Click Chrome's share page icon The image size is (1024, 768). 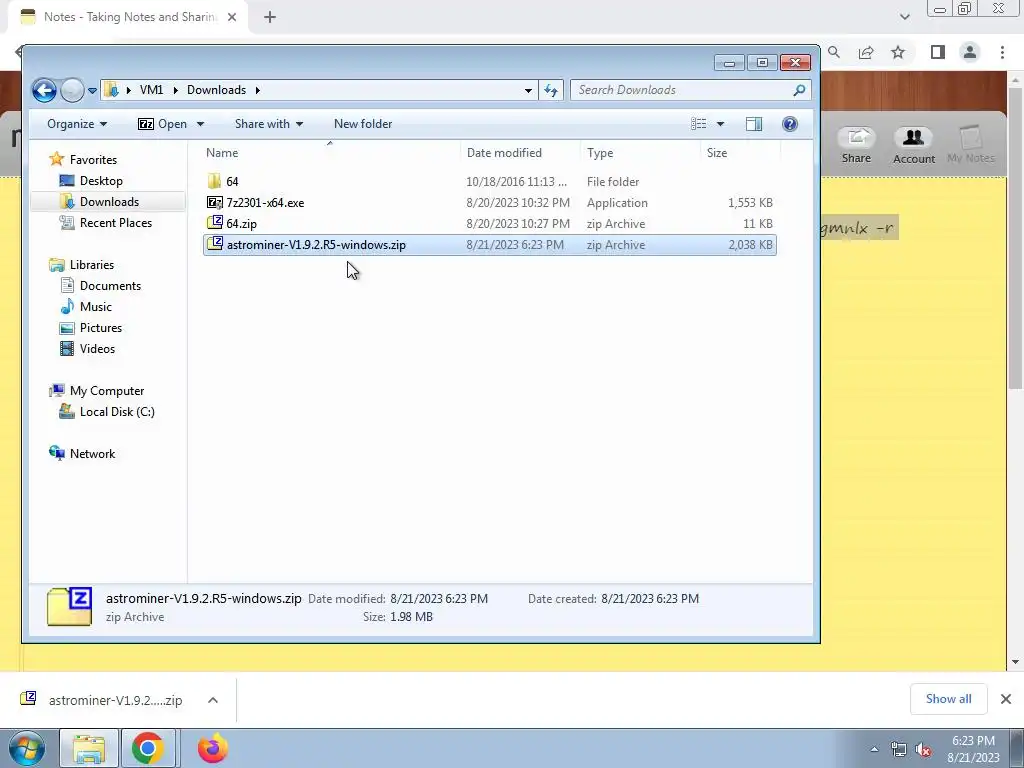866,52
